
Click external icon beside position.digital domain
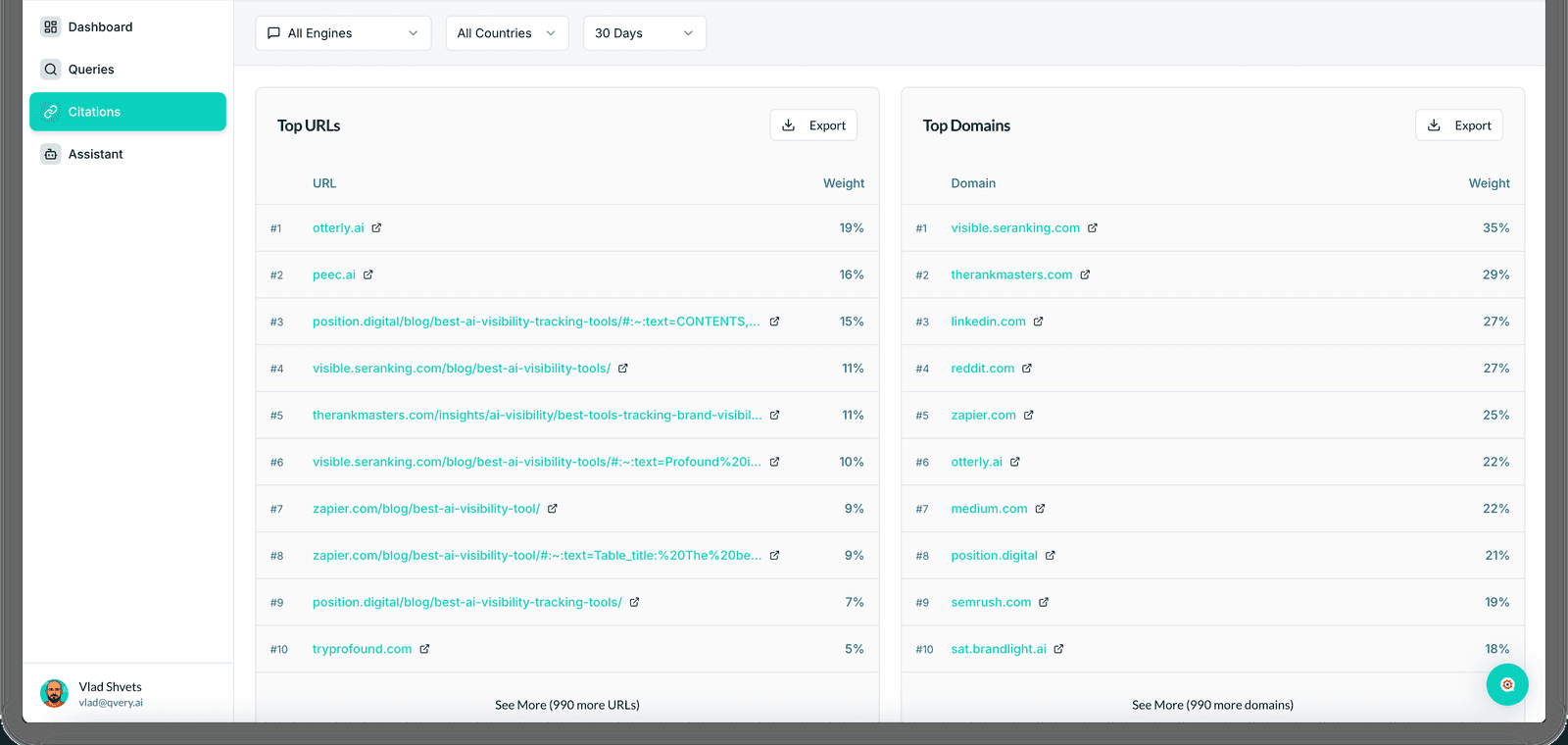[x=1051, y=555]
